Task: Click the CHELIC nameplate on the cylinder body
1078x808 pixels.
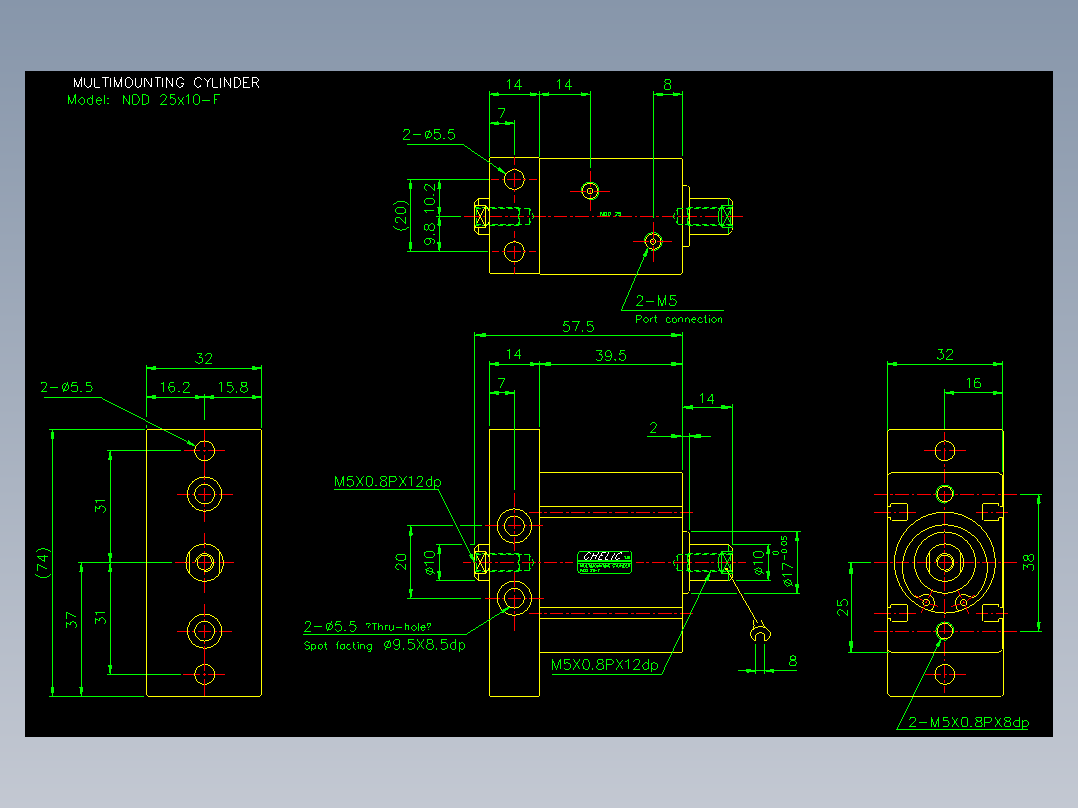Action: [x=604, y=562]
